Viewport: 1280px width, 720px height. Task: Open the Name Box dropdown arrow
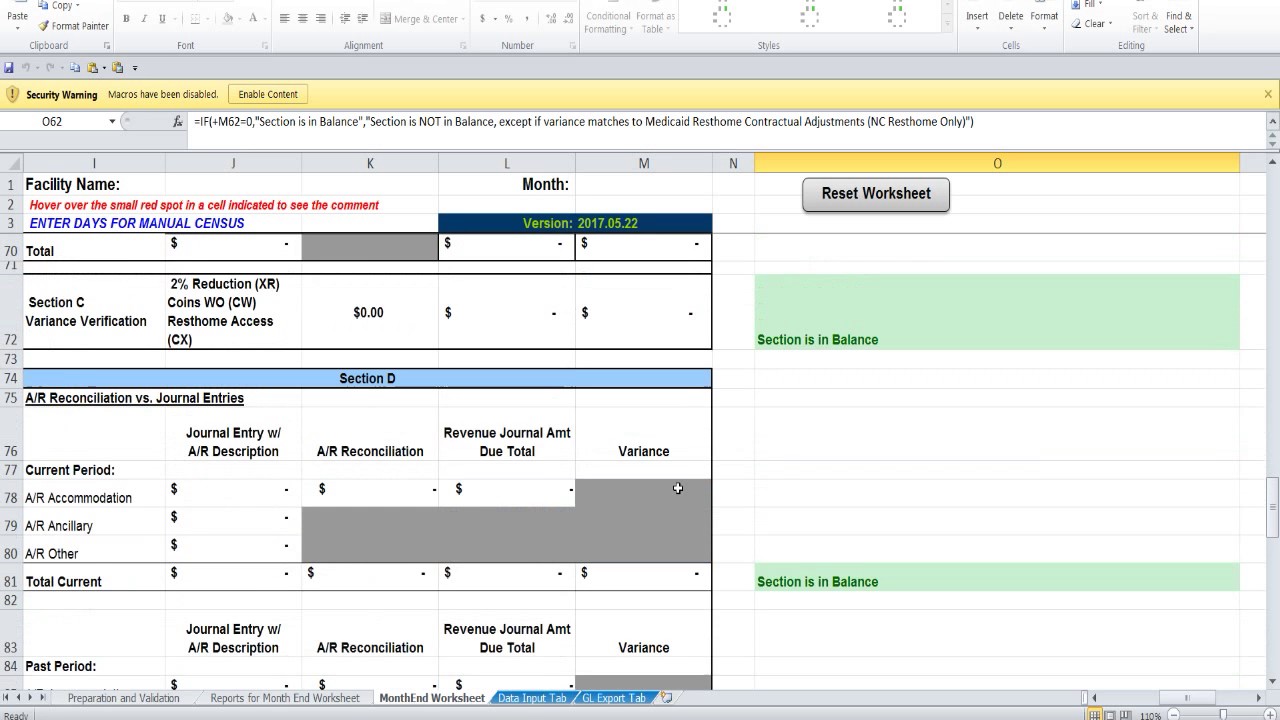[112, 121]
